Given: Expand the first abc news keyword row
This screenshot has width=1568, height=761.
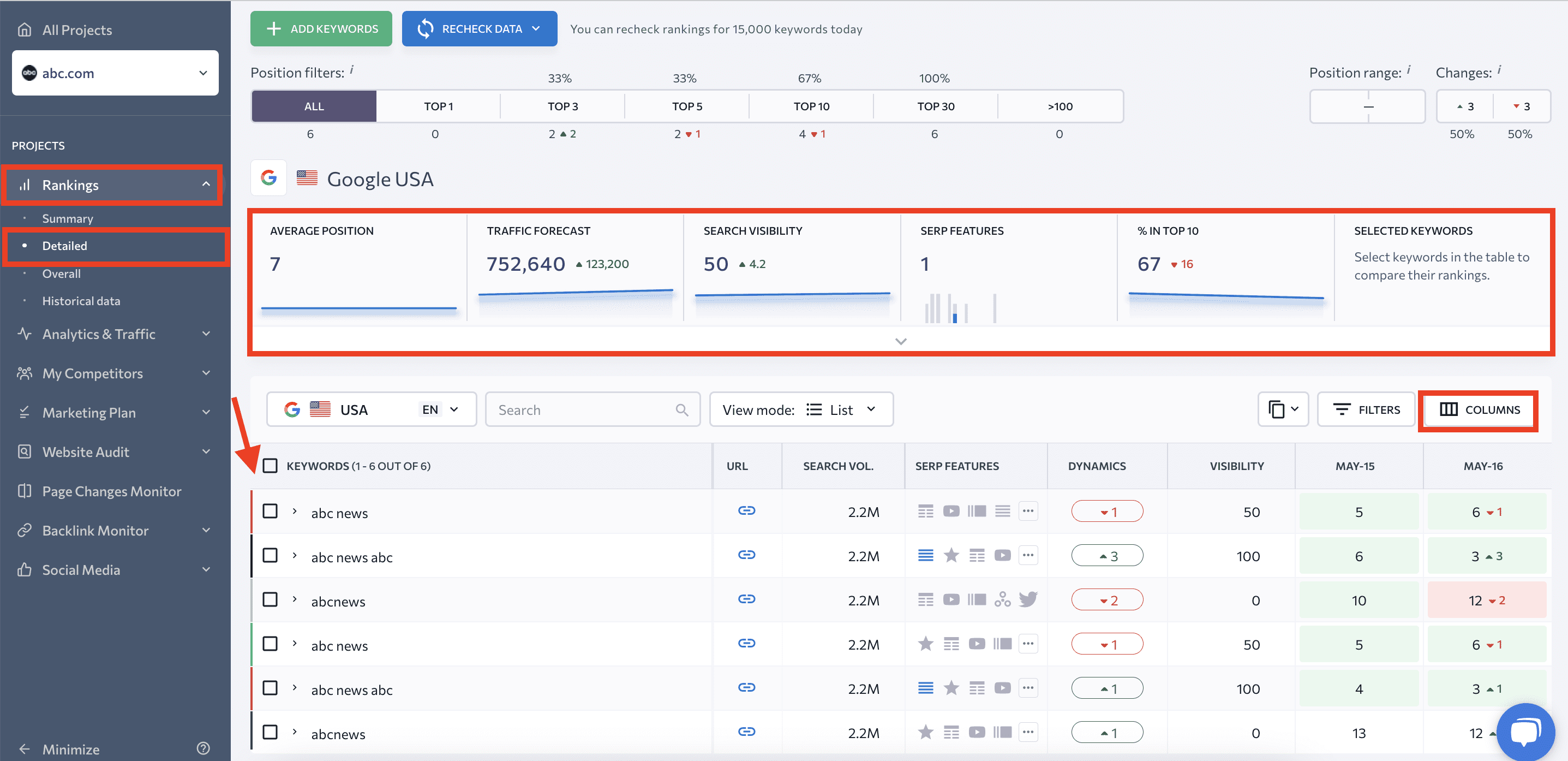Looking at the screenshot, I should coord(295,511).
